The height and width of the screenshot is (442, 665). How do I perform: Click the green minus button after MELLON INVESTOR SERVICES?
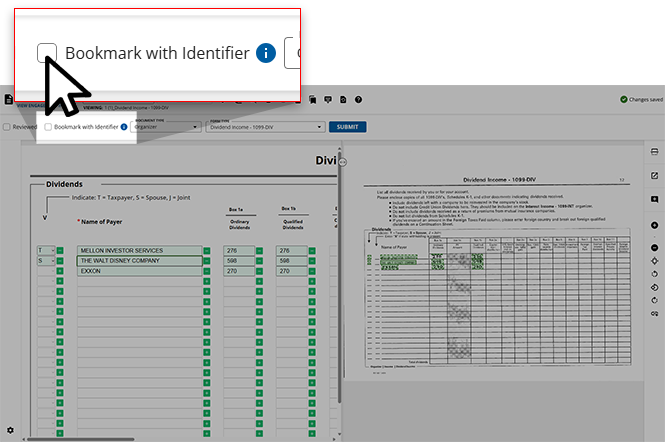coord(207,251)
